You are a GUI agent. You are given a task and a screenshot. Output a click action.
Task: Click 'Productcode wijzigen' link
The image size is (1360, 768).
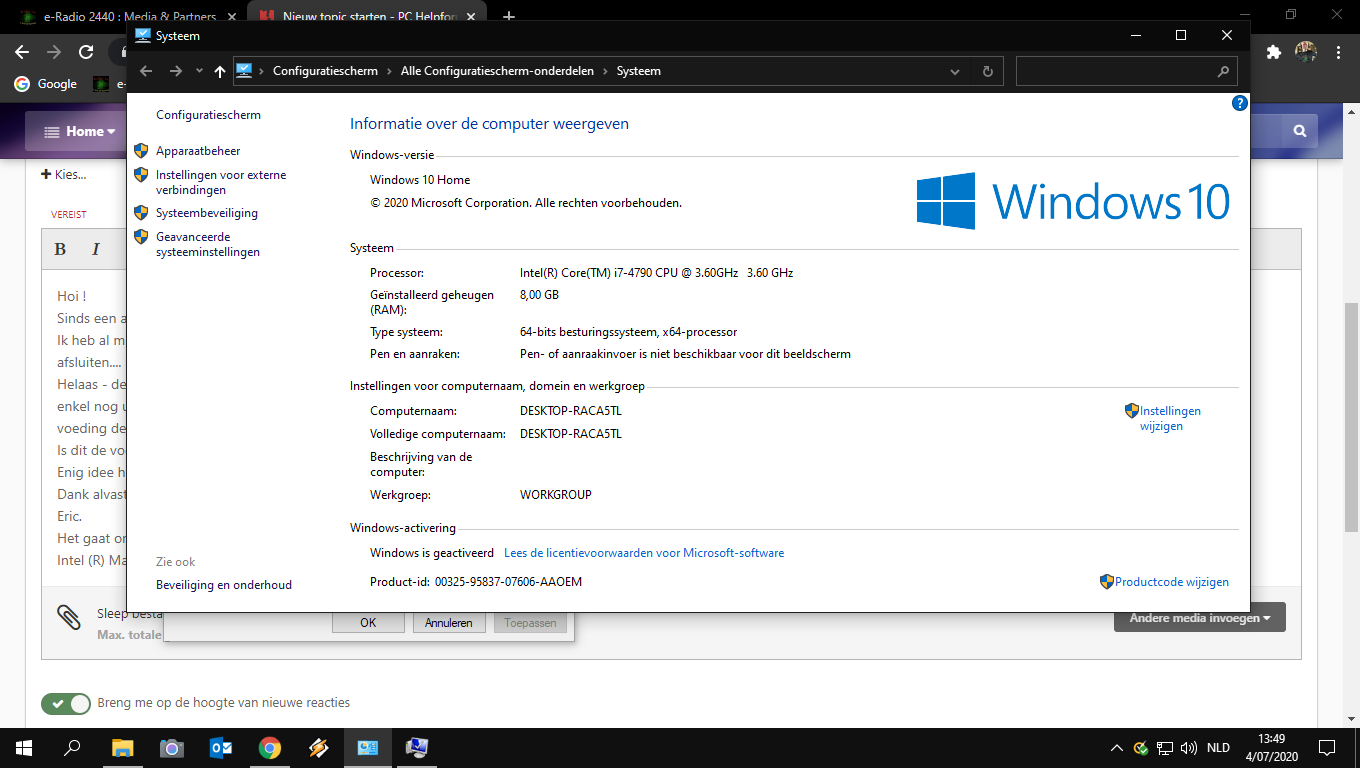tap(1171, 582)
